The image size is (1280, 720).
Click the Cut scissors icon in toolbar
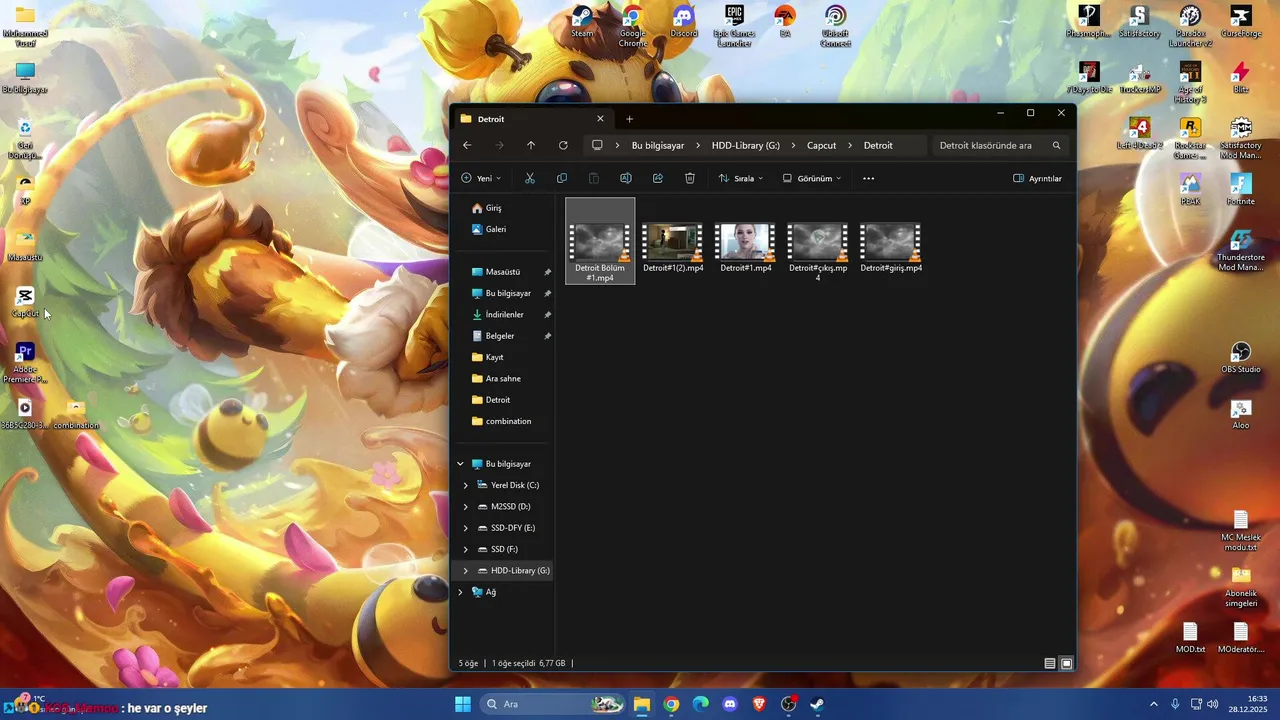[530, 178]
